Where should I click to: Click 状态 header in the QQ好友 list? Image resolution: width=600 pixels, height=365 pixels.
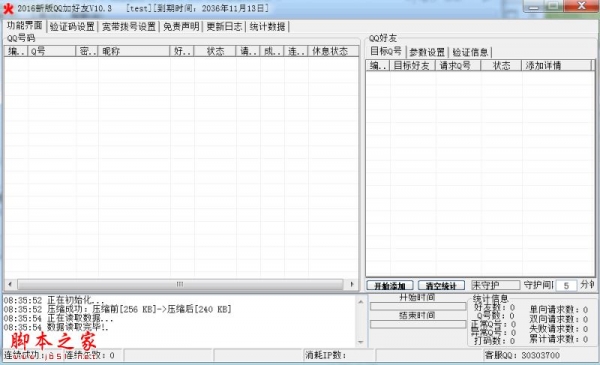coord(501,65)
